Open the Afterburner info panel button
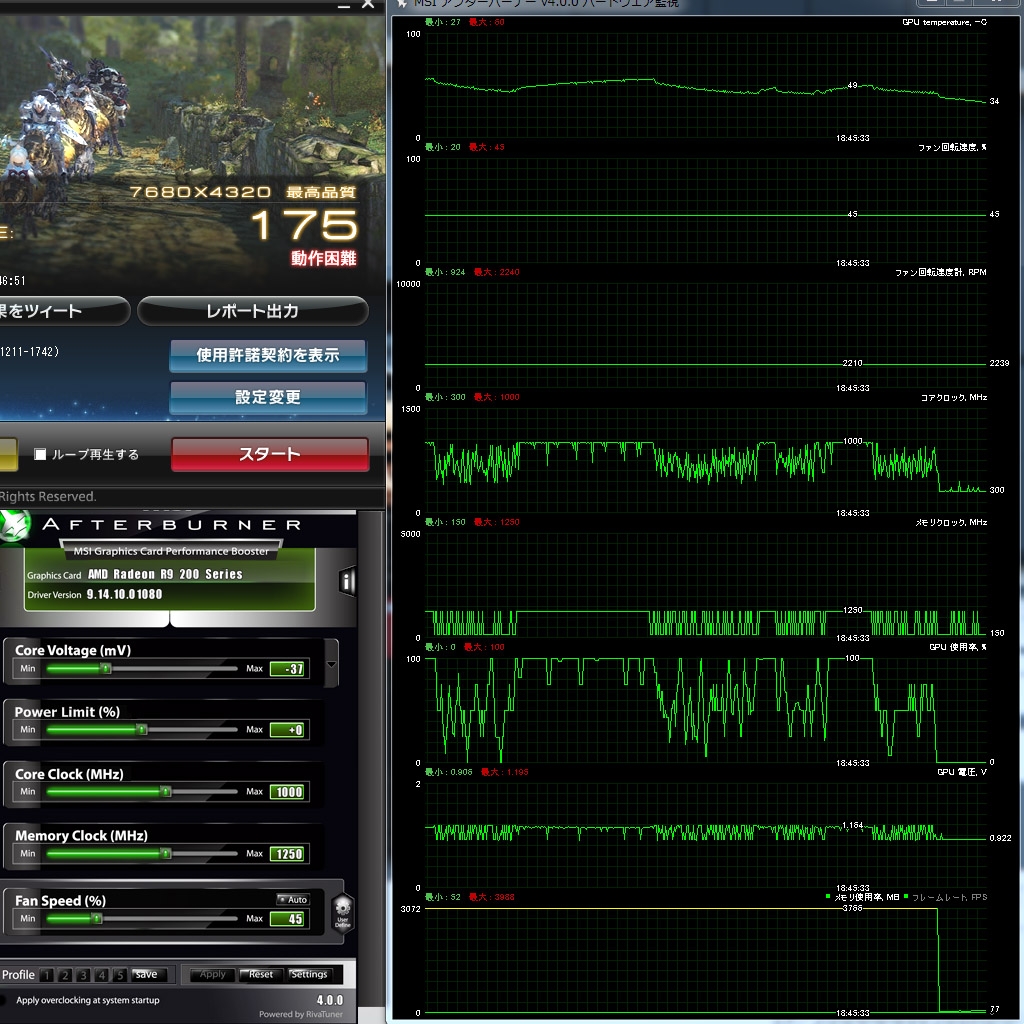 (347, 581)
